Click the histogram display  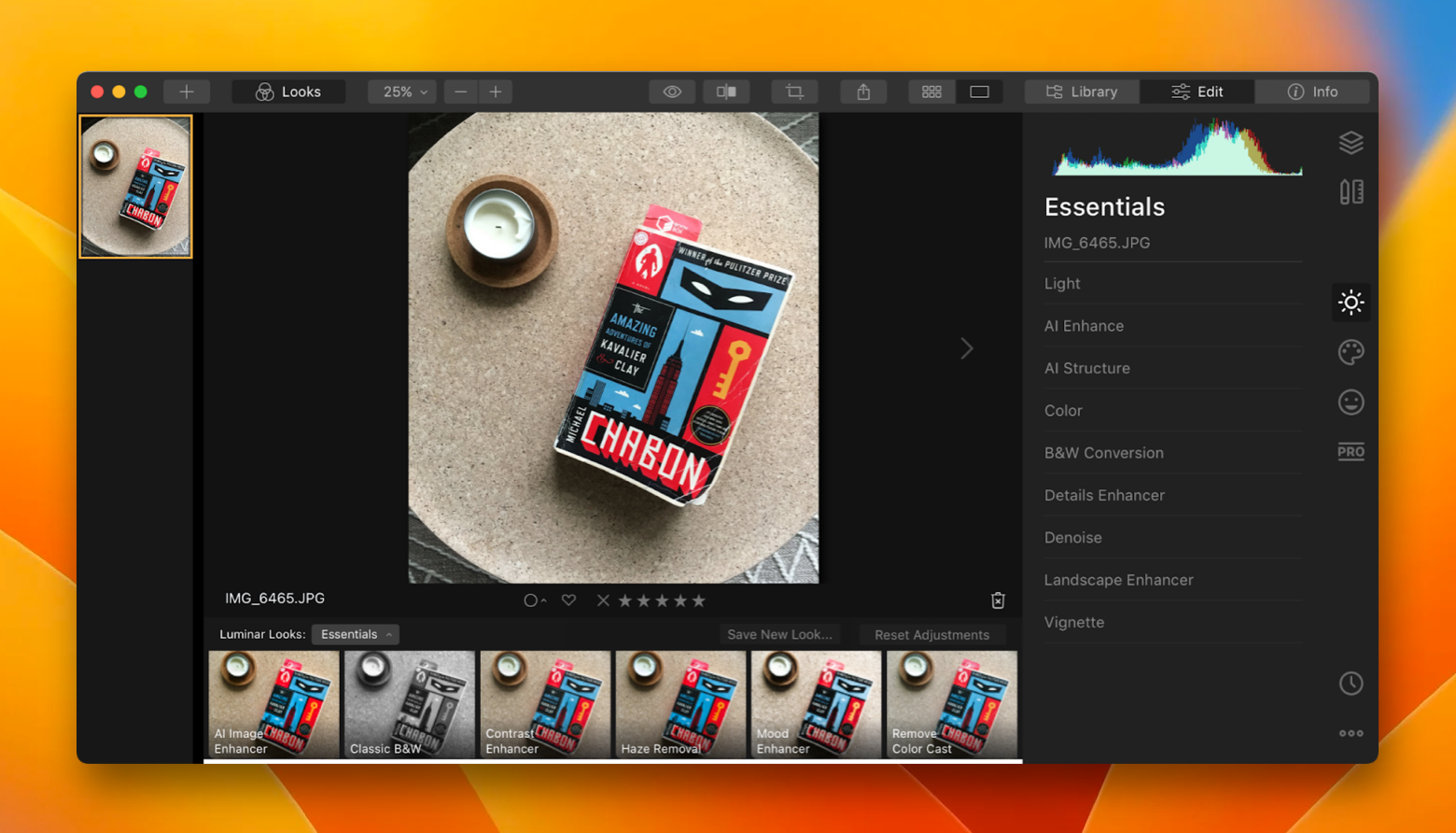[1177, 147]
